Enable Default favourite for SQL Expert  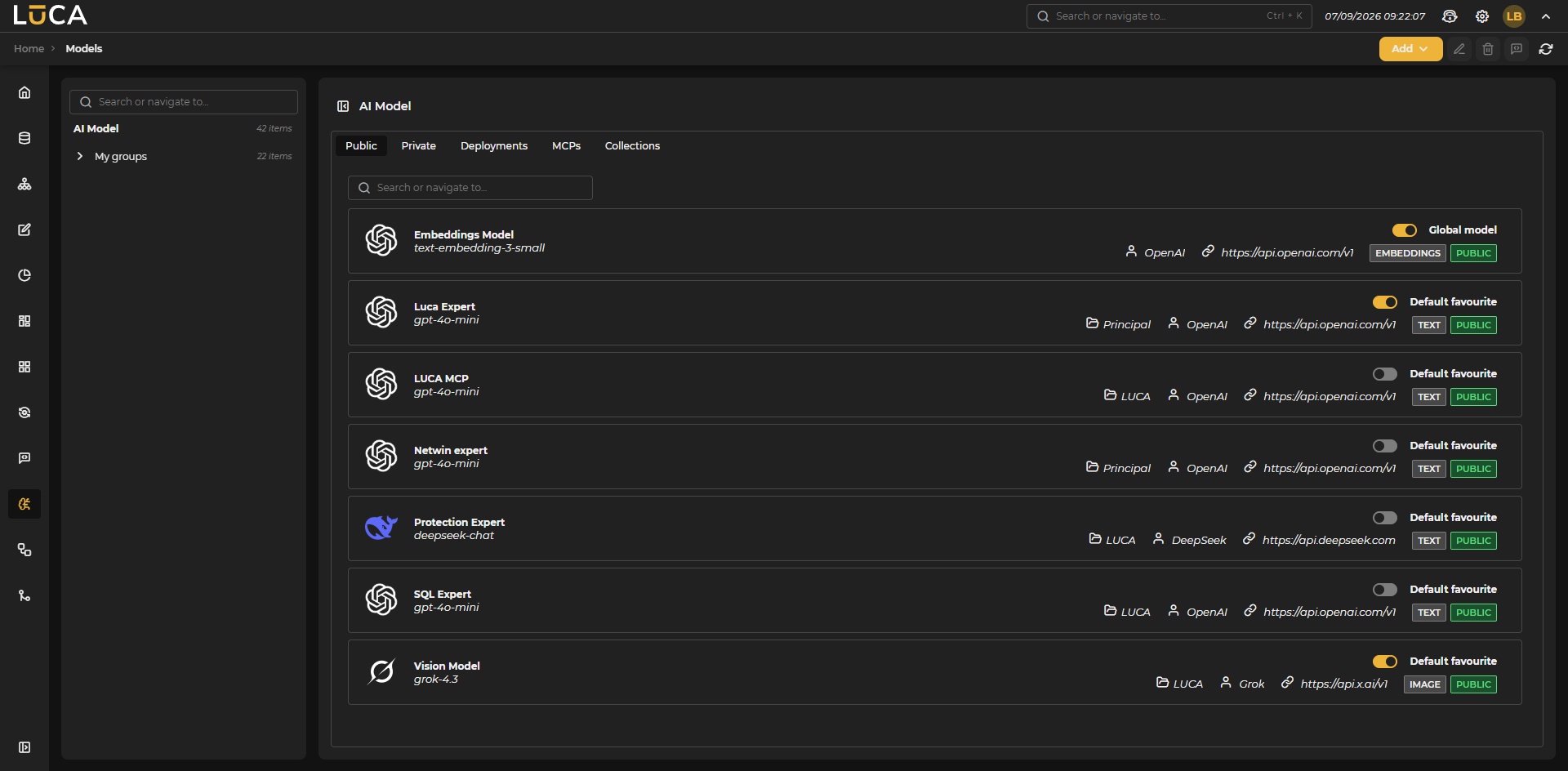(1385, 590)
